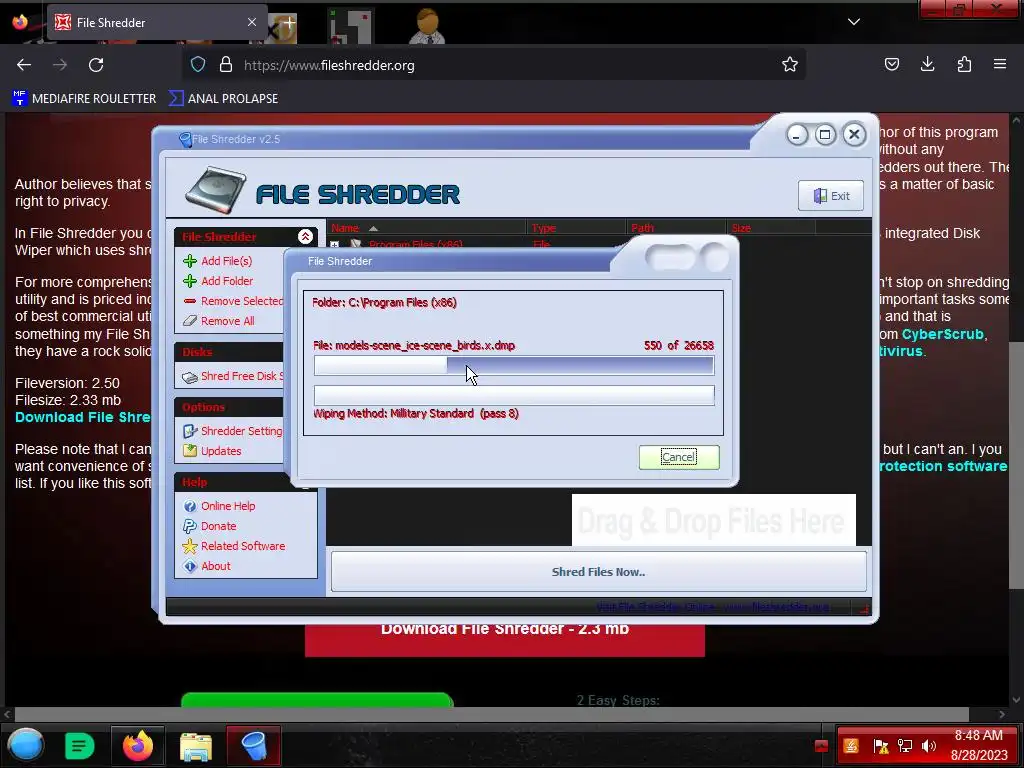
Task: Click the red Download File Shredder banner
Action: [505, 640]
